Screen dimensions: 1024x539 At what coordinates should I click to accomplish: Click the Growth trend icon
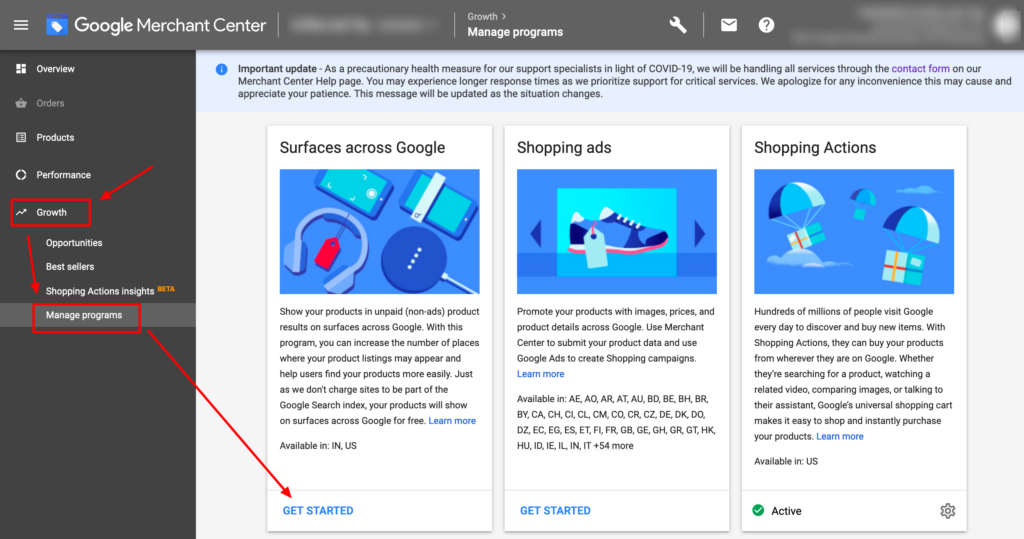click(21, 212)
